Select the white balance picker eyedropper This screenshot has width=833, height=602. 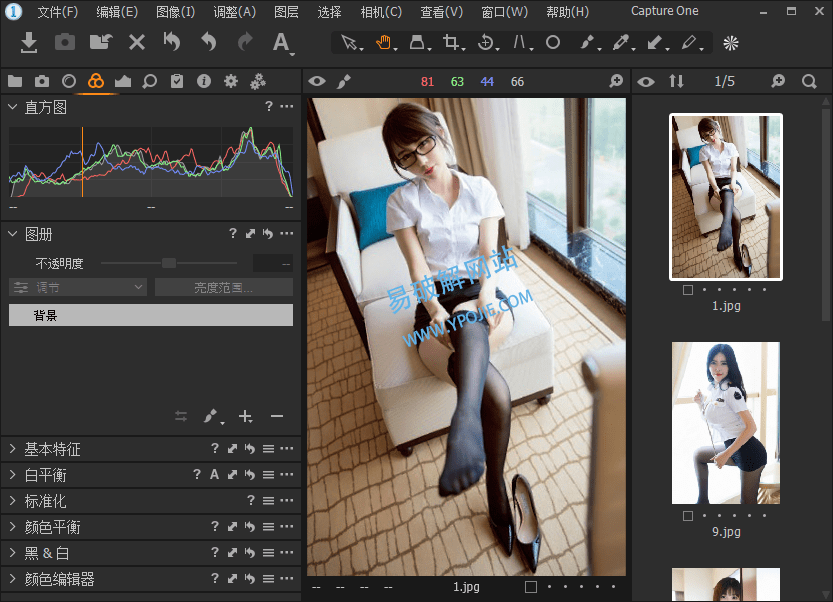click(x=620, y=43)
